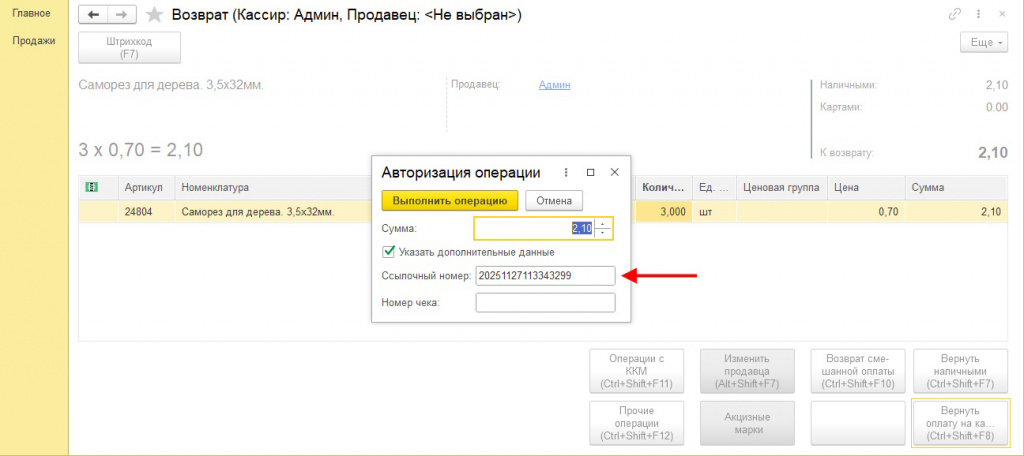Select quantity cell 3,000
1024x456 pixels.
(x=664, y=212)
